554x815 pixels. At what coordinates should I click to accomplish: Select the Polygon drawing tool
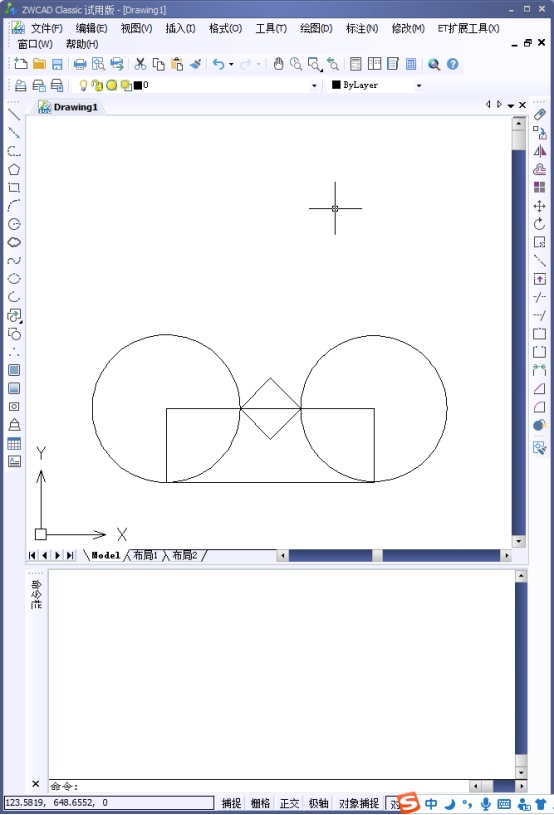[14, 169]
